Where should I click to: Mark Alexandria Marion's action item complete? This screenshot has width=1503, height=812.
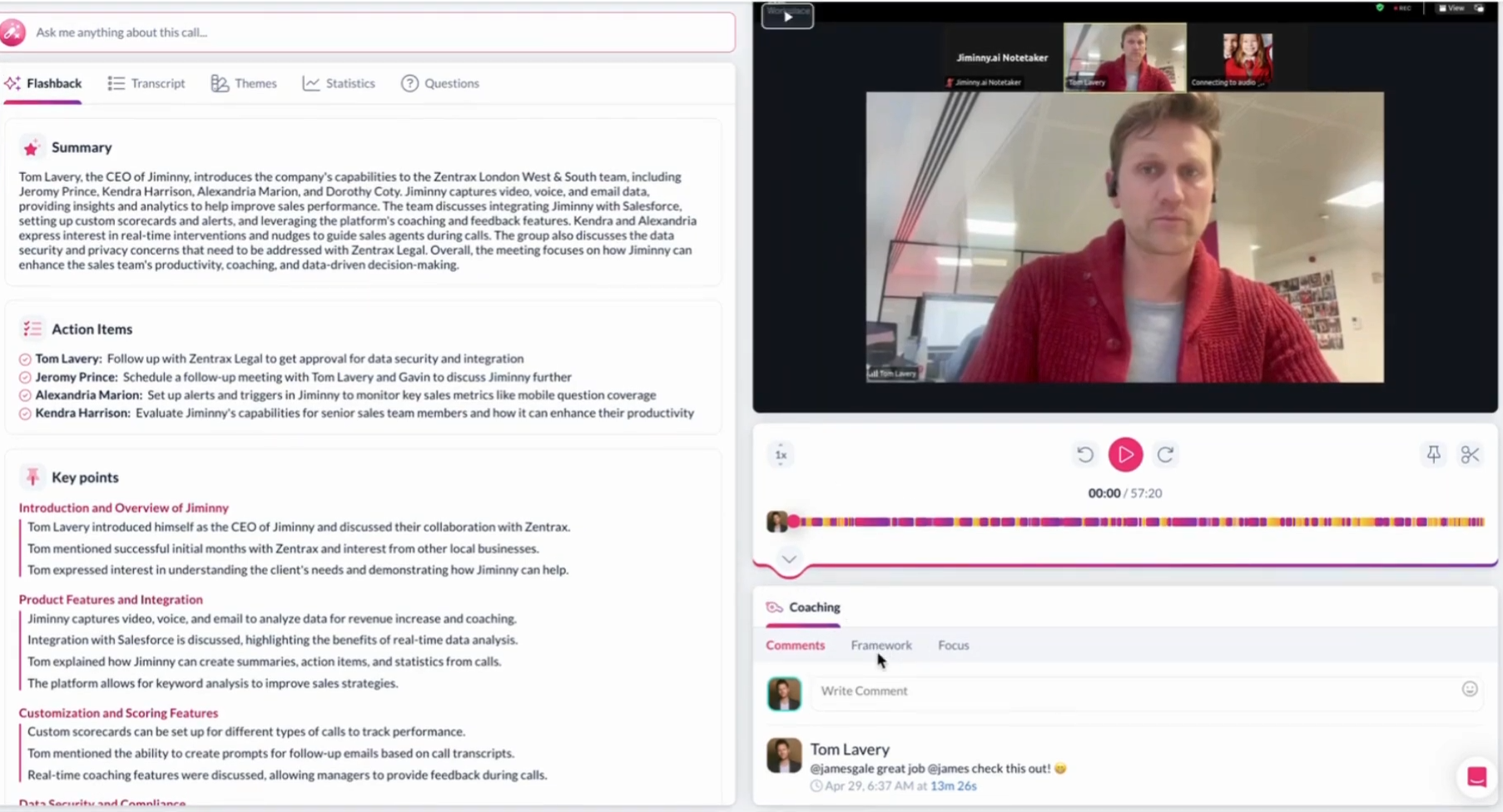tap(25, 396)
